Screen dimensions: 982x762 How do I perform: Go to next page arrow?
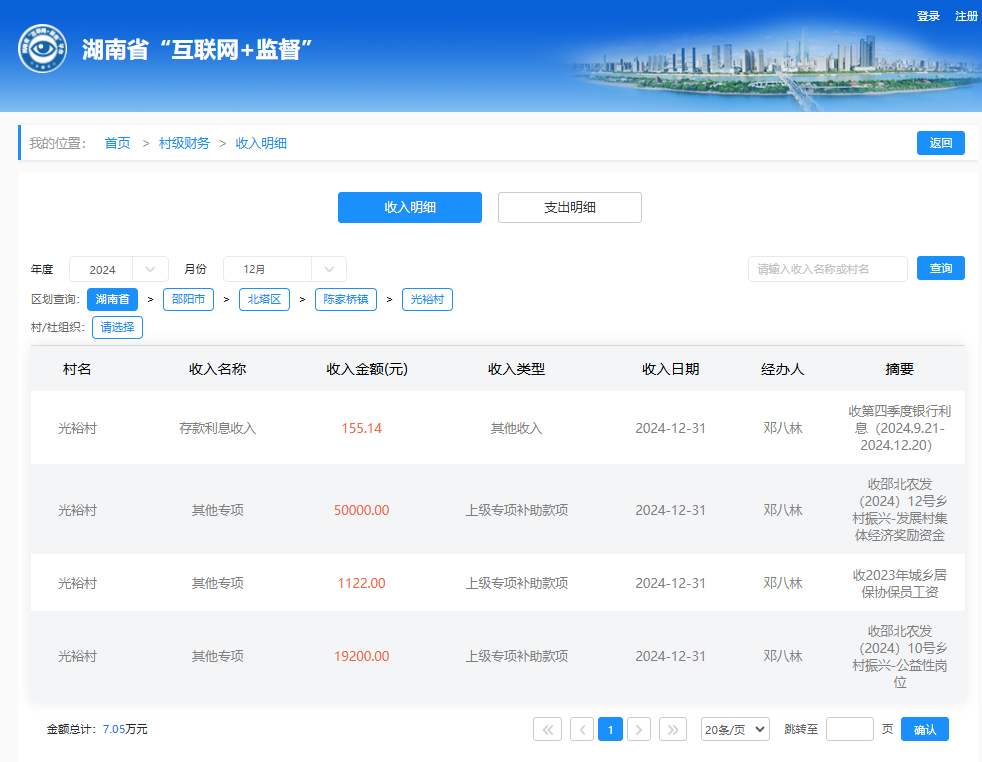[639, 729]
